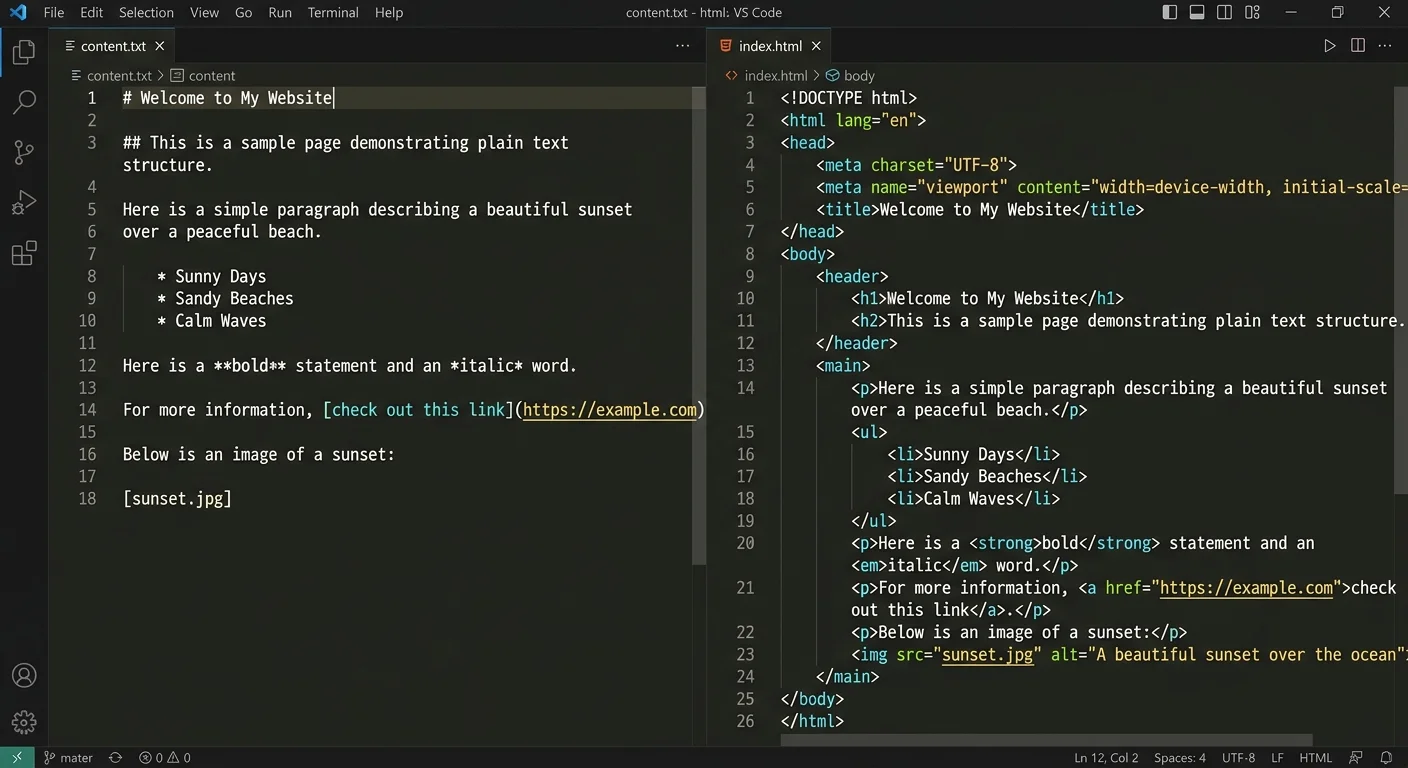Expand the index.html breadcrumb segment
Screen dimensions: 1408x768
[x=766, y=76]
